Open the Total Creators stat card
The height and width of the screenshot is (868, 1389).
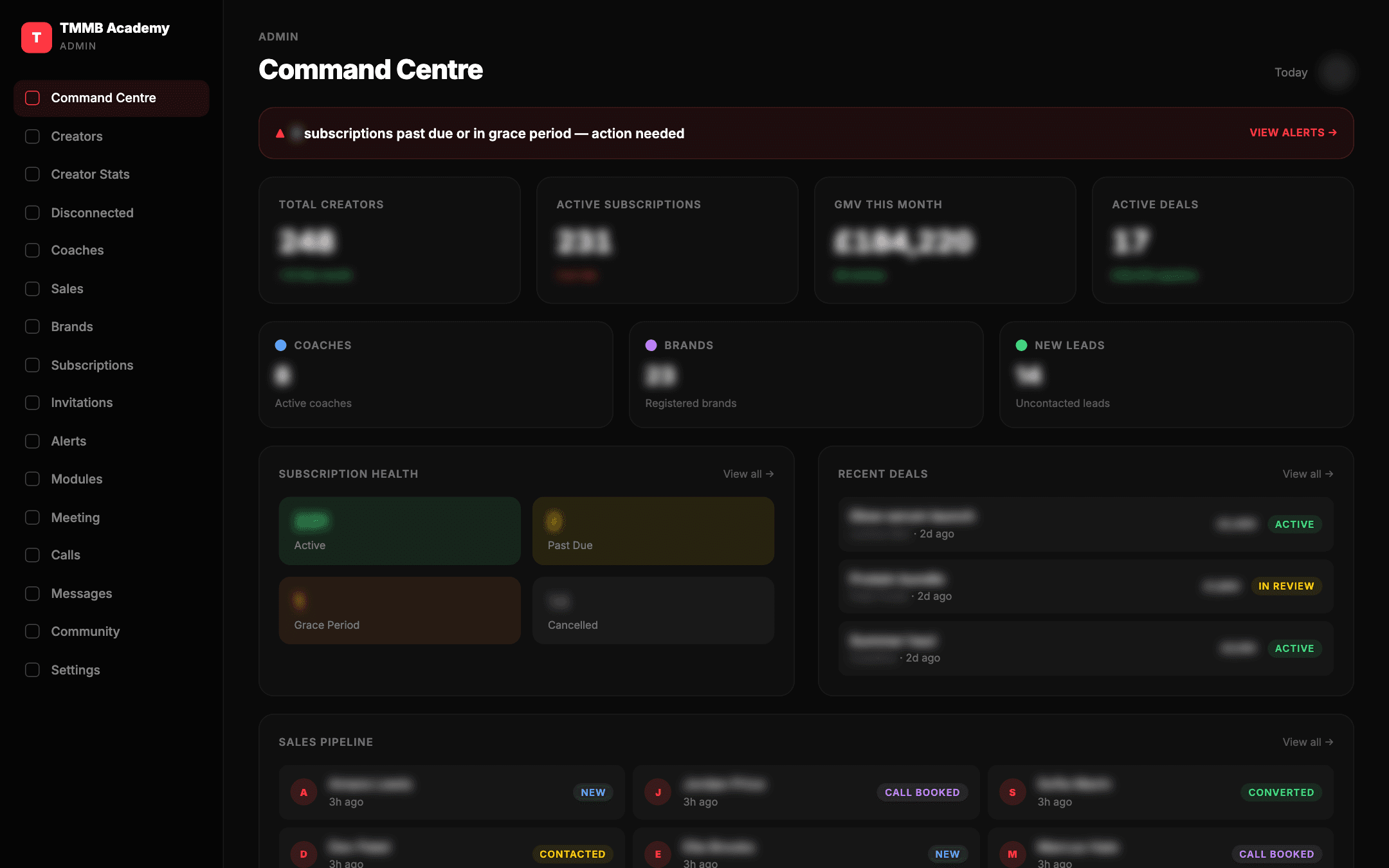(389, 240)
